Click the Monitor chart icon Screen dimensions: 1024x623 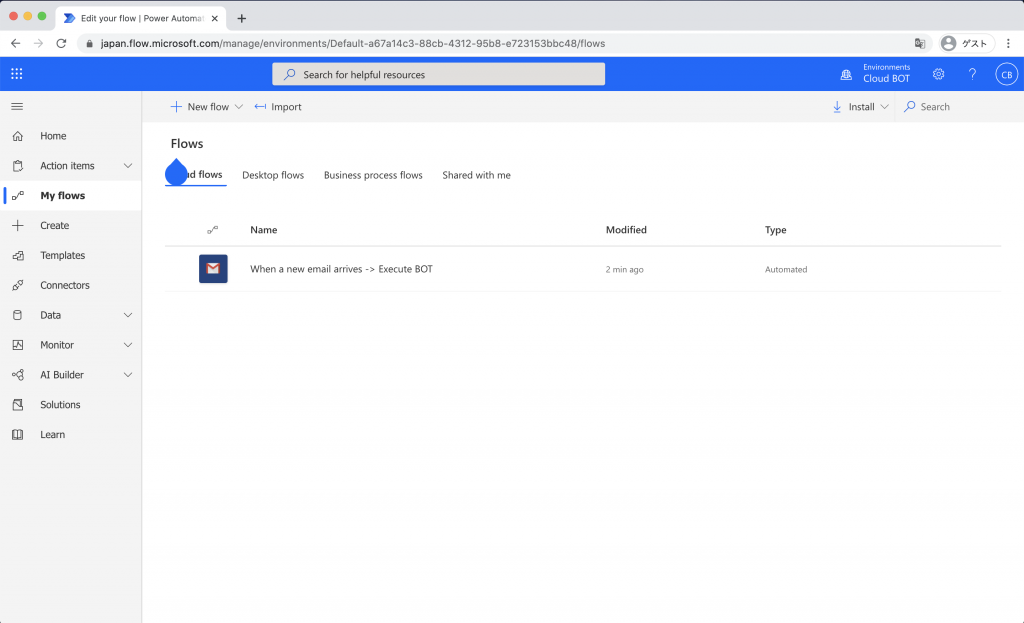18,345
